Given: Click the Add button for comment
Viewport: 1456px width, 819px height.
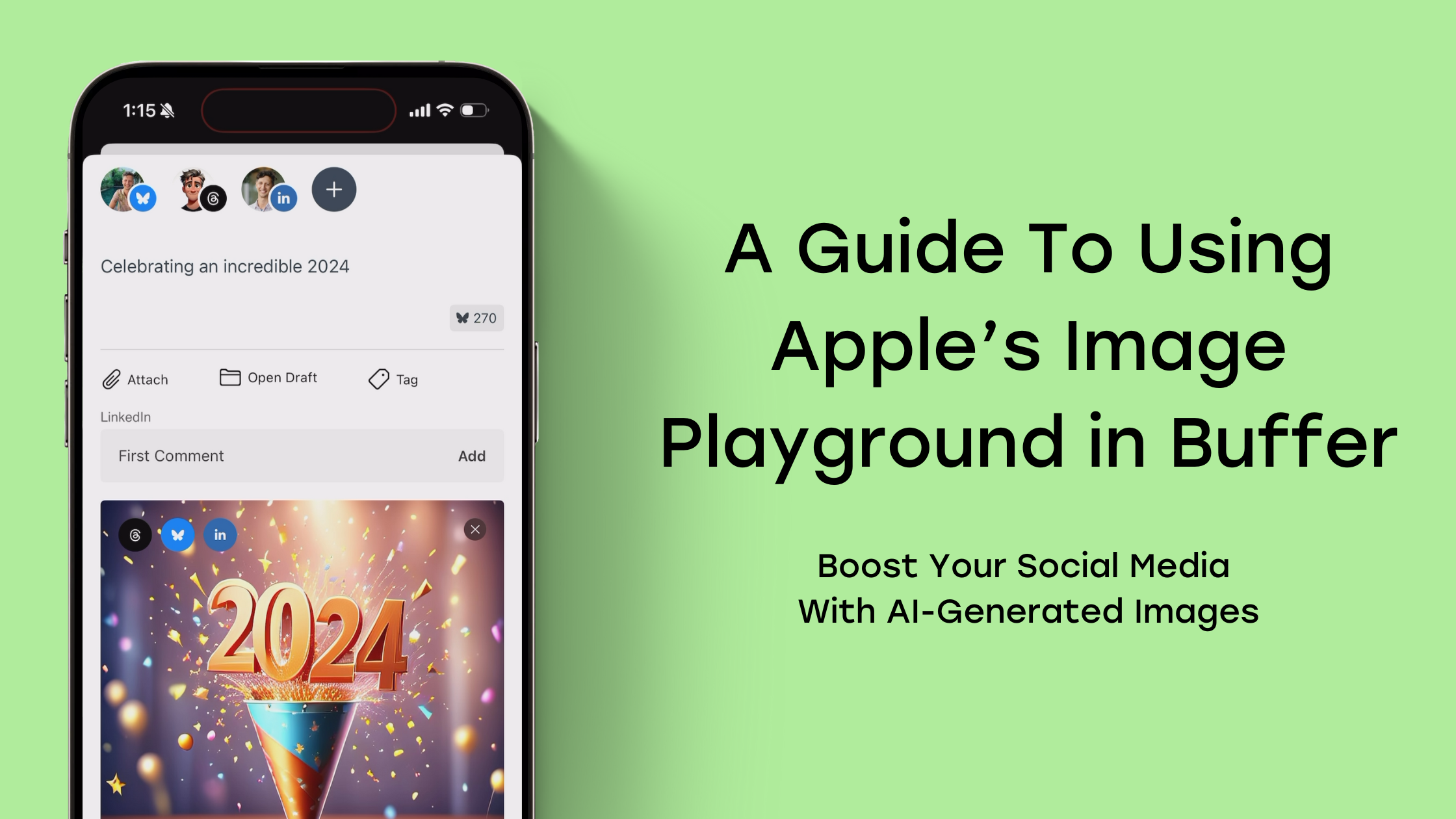Looking at the screenshot, I should [x=471, y=455].
